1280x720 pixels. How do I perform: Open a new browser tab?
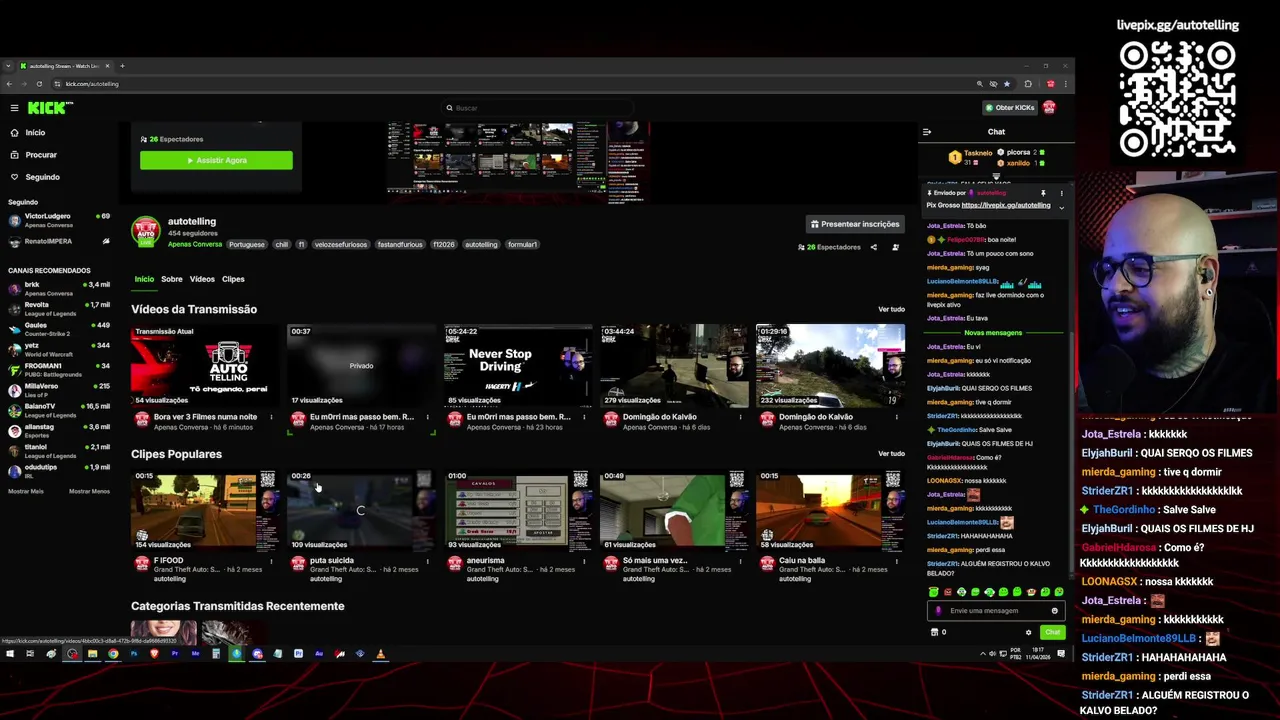click(122, 66)
